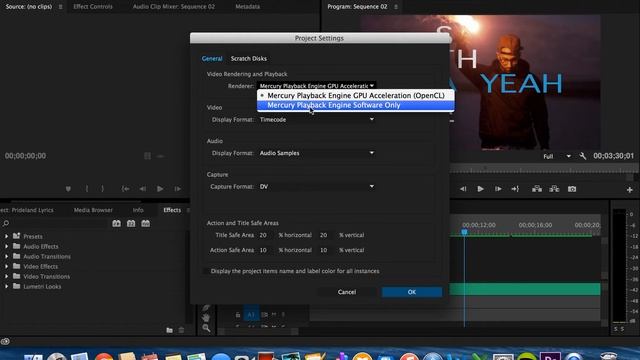Screen dimensions: 640x360
Task: Mark Out point in Source monitor
Action: point(102,189)
